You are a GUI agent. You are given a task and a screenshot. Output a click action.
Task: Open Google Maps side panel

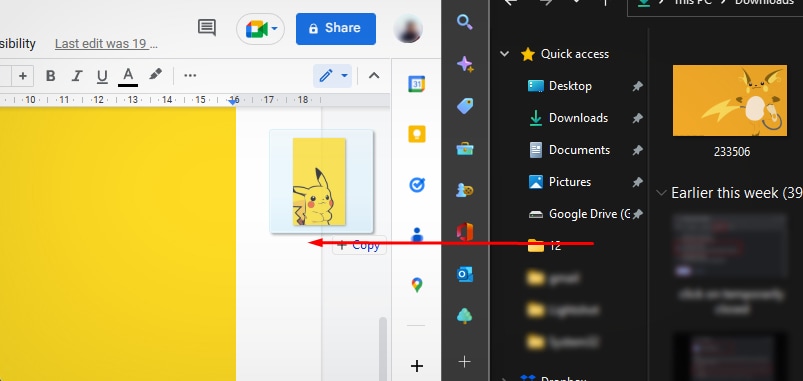417,285
